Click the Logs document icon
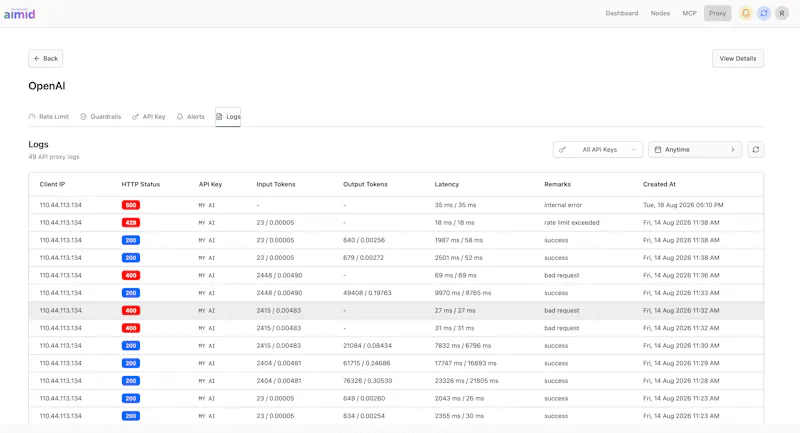The height and width of the screenshot is (433, 800). [x=219, y=117]
